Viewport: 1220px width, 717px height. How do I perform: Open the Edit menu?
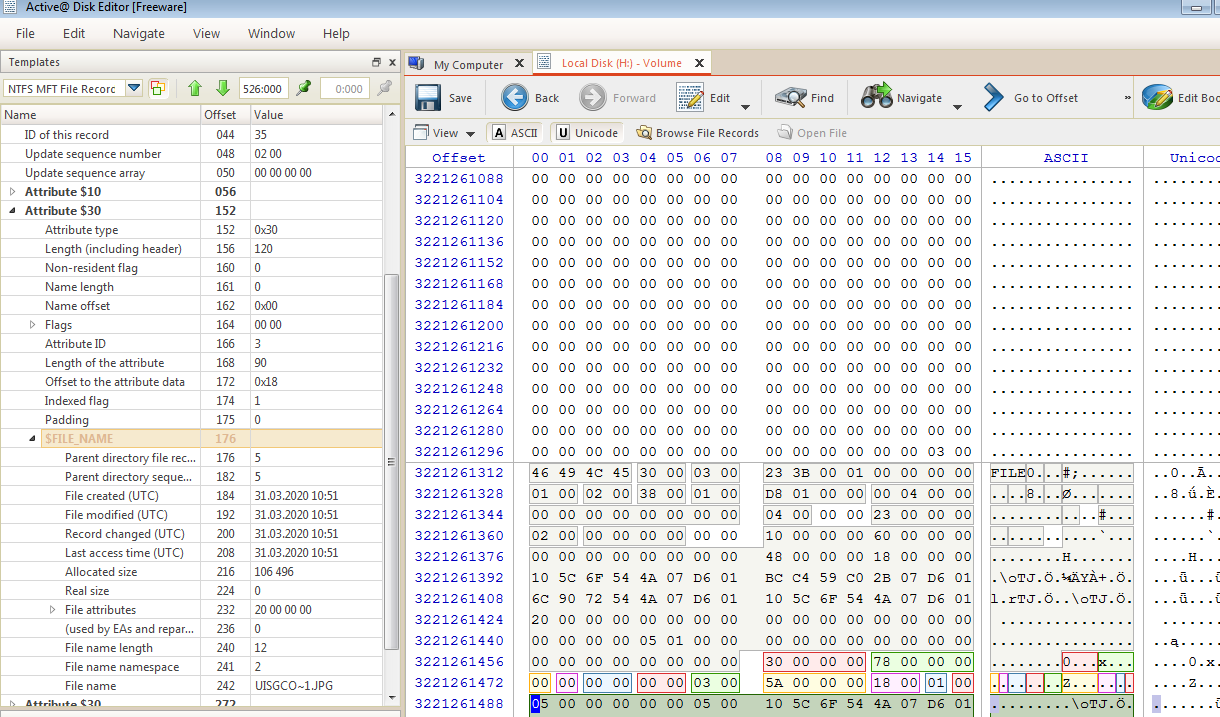pos(74,33)
